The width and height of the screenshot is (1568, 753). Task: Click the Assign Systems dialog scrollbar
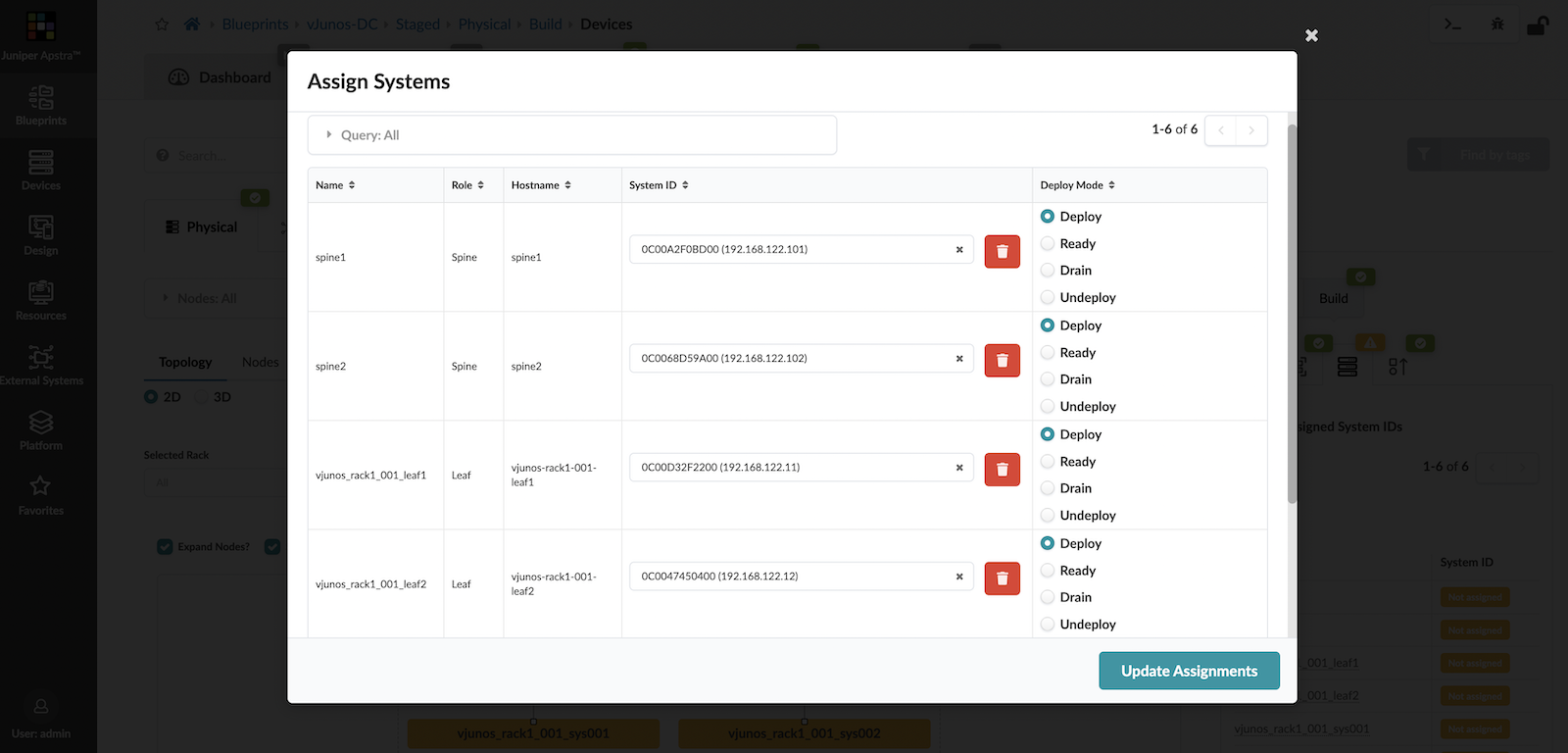pos(1292,314)
